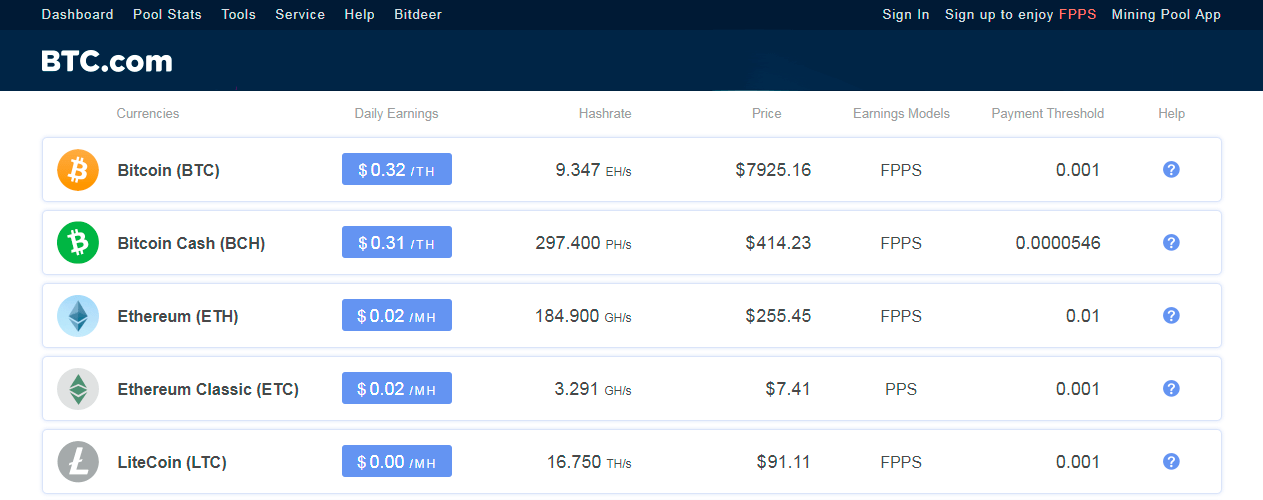Screen dimensions: 1263x500
Task: Open help for the Bitcoin row
Action: [1171, 169]
